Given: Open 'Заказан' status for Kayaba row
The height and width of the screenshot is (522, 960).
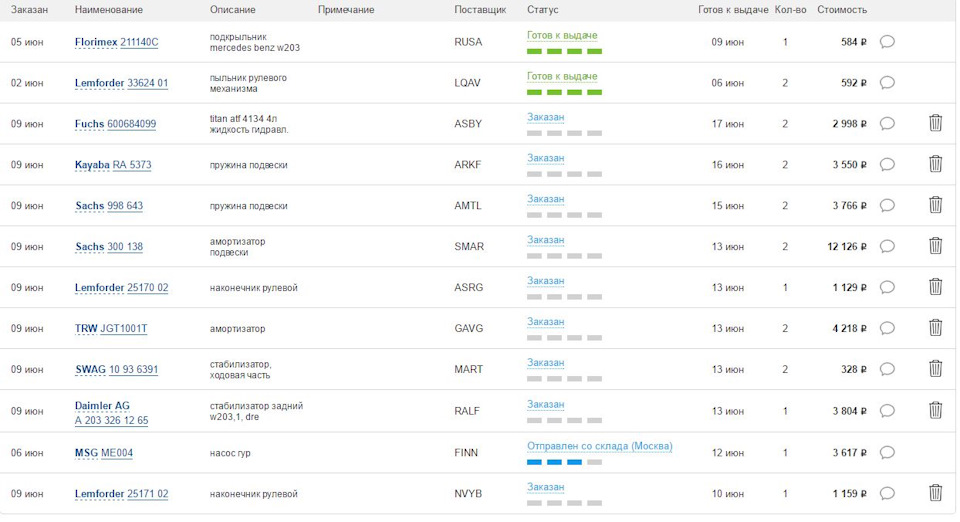Looking at the screenshot, I should (546, 158).
